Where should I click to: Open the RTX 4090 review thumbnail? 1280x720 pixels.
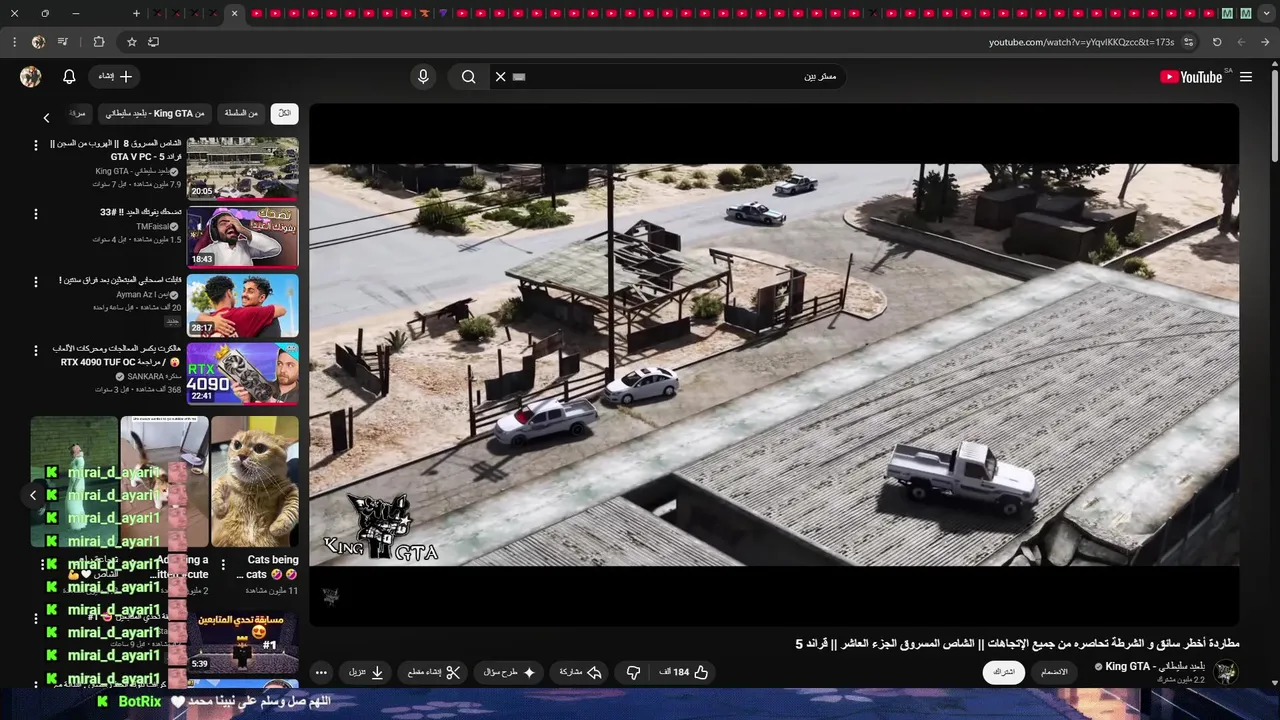point(242,374)
